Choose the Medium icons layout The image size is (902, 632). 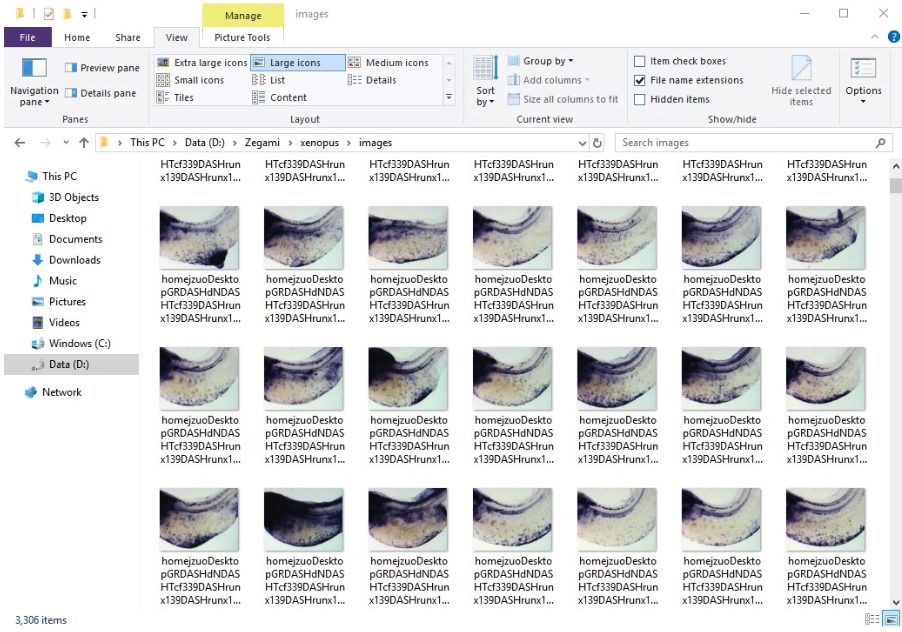[x=388, y=63]
